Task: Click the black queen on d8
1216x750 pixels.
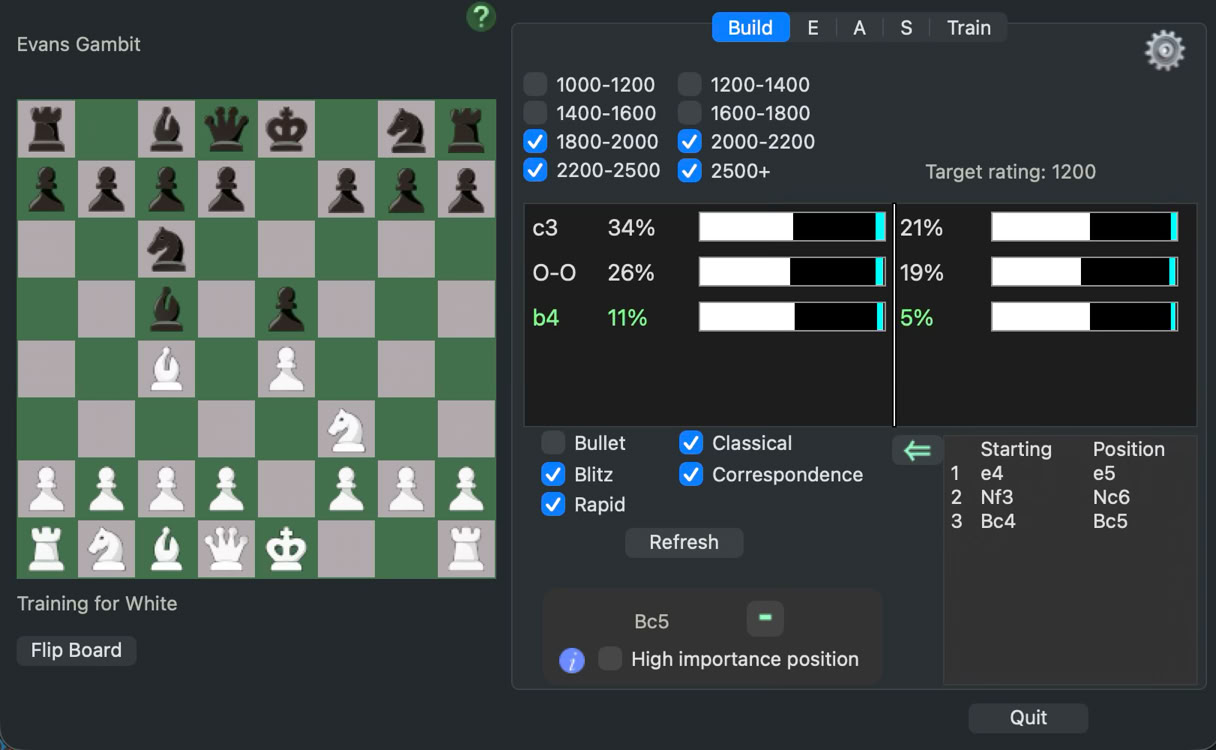Action: [x=226, y=129]
